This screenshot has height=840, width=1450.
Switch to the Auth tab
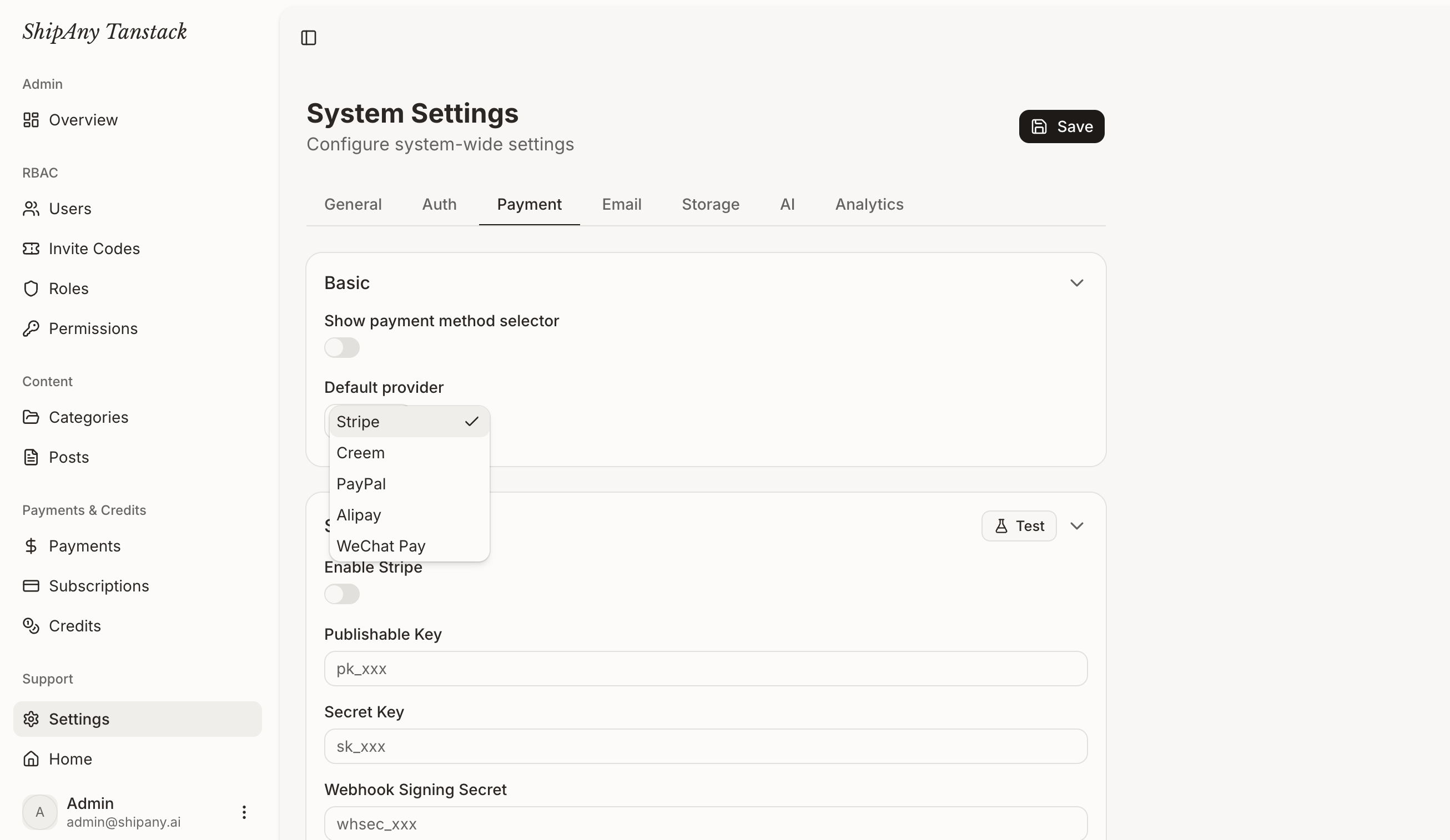coord(439,204)
